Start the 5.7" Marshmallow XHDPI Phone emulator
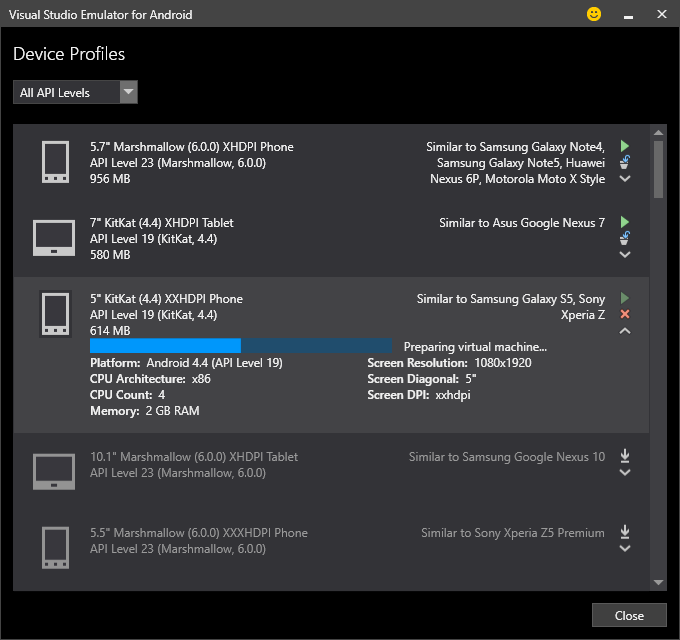 click(x=624, y=146)
